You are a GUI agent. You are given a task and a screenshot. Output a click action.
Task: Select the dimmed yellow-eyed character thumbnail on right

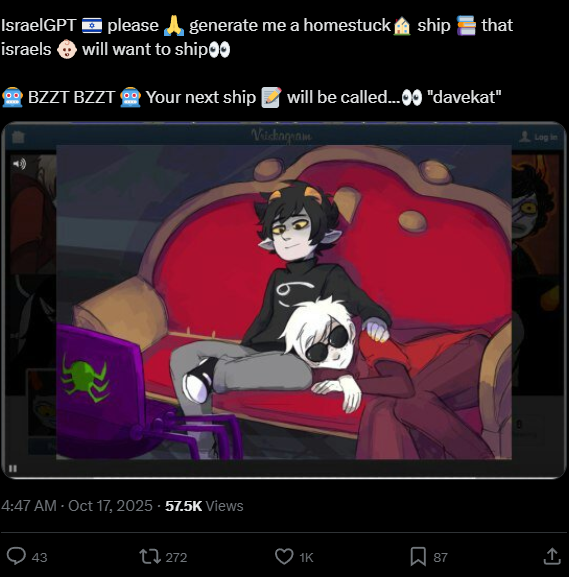[536, 215]
